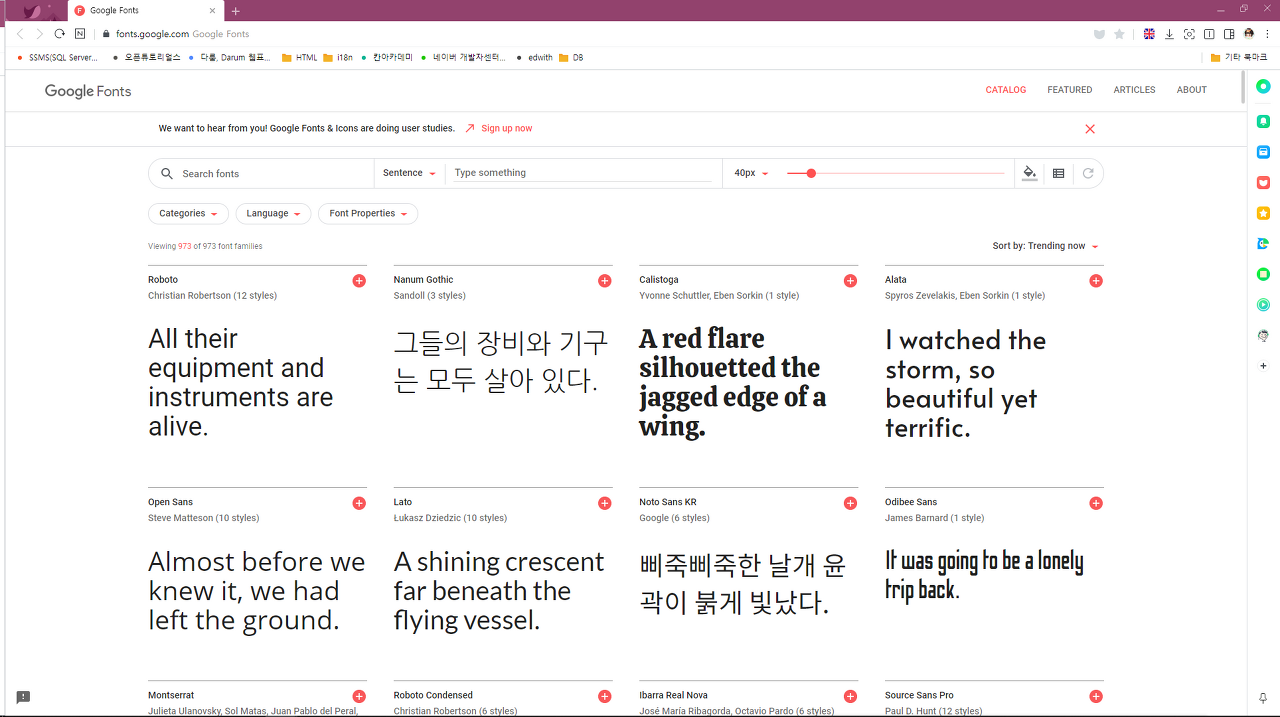Click the Odibee Sans sample text

(984, 574)
